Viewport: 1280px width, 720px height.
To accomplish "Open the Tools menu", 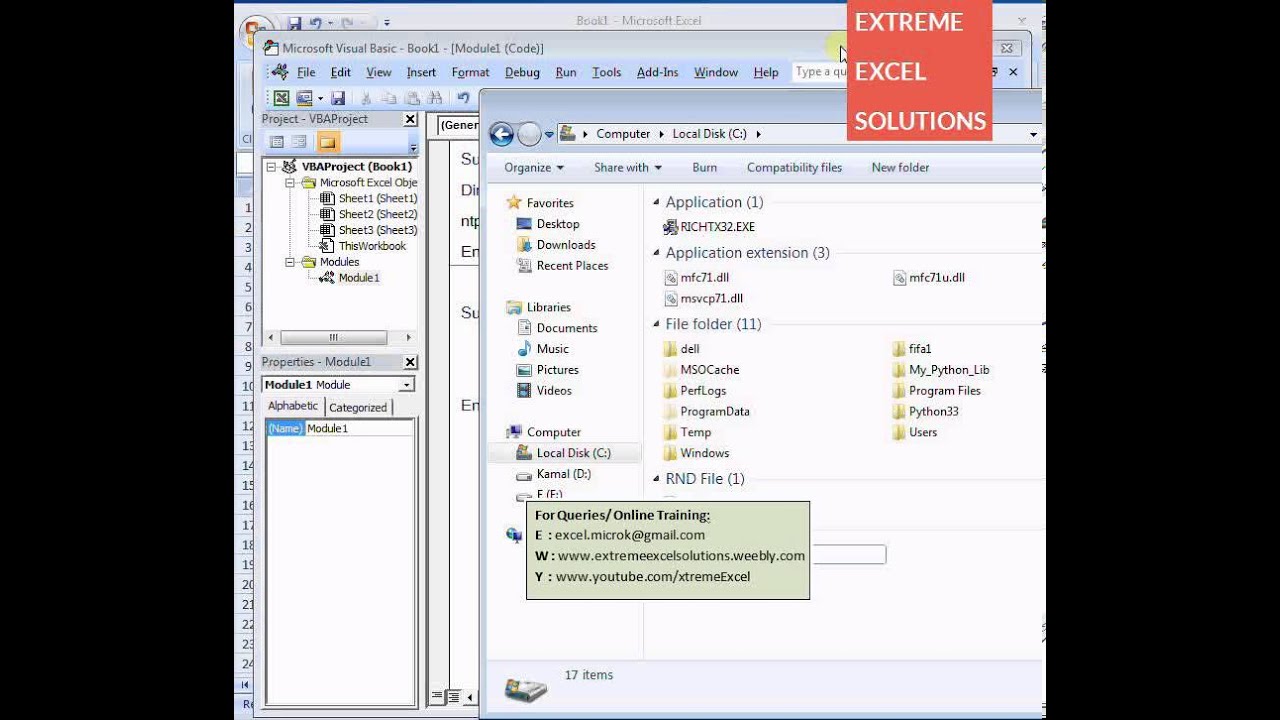I will (606, 72).
